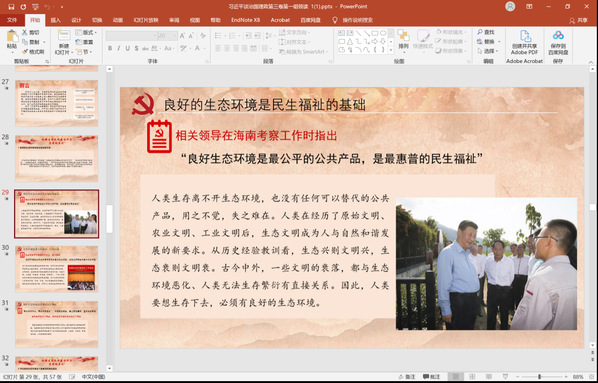Toggle the notes pane in the status bar

click(x=407, y=377)
